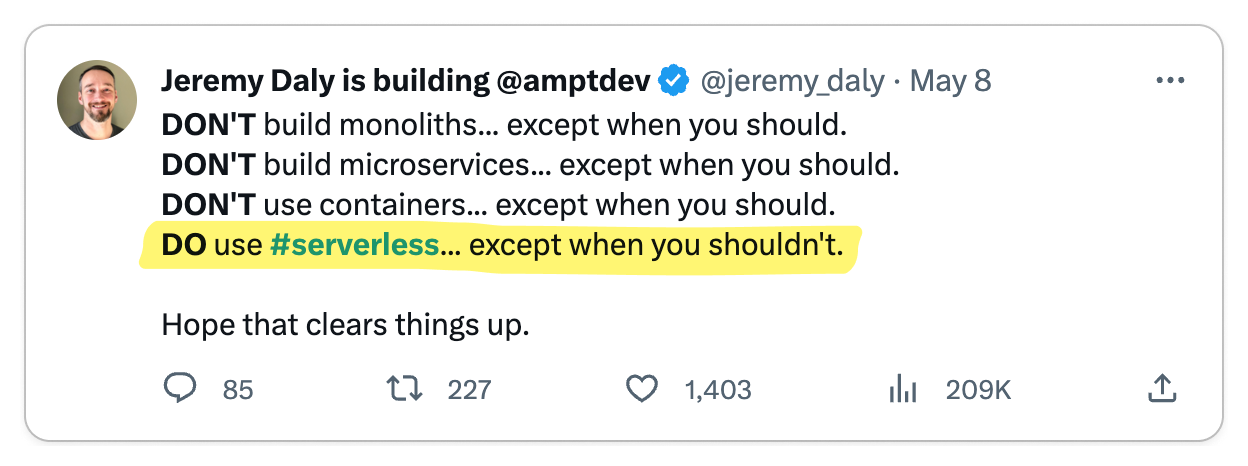Retweet this post using the arrows icon
The image size is (1248, 466).
click(406, 388)
